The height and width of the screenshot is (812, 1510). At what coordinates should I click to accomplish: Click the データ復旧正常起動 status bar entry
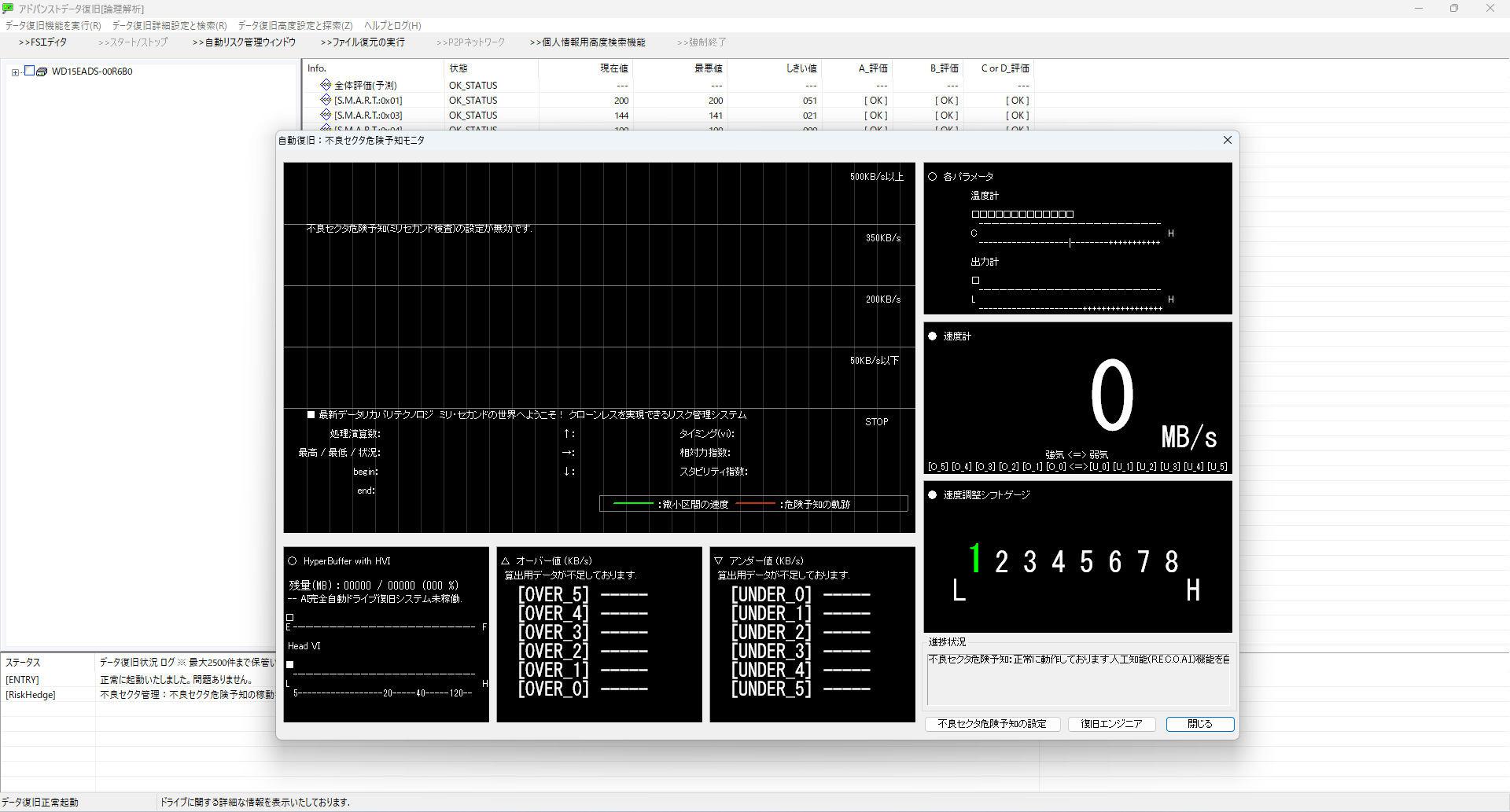click(40, 803)
